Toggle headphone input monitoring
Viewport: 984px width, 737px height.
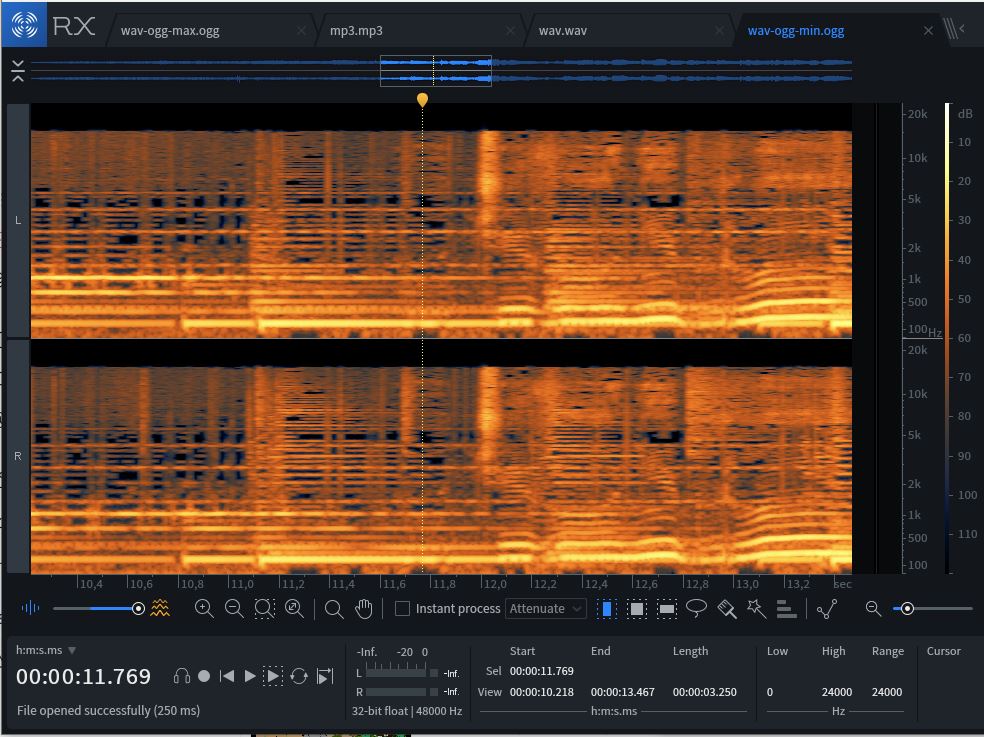[181, 676]
